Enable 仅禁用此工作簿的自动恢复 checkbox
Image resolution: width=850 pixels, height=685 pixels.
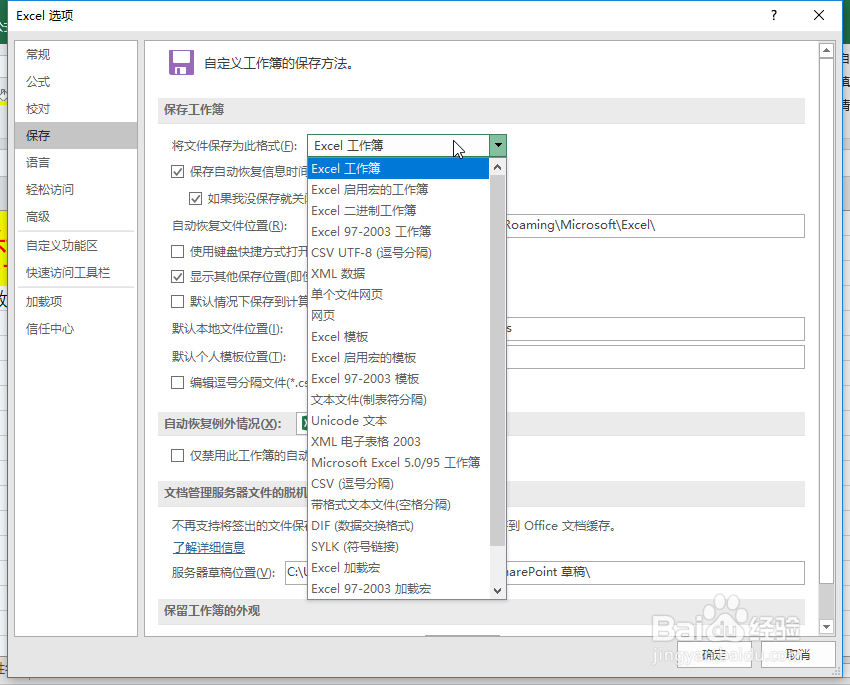pos(177,455)
